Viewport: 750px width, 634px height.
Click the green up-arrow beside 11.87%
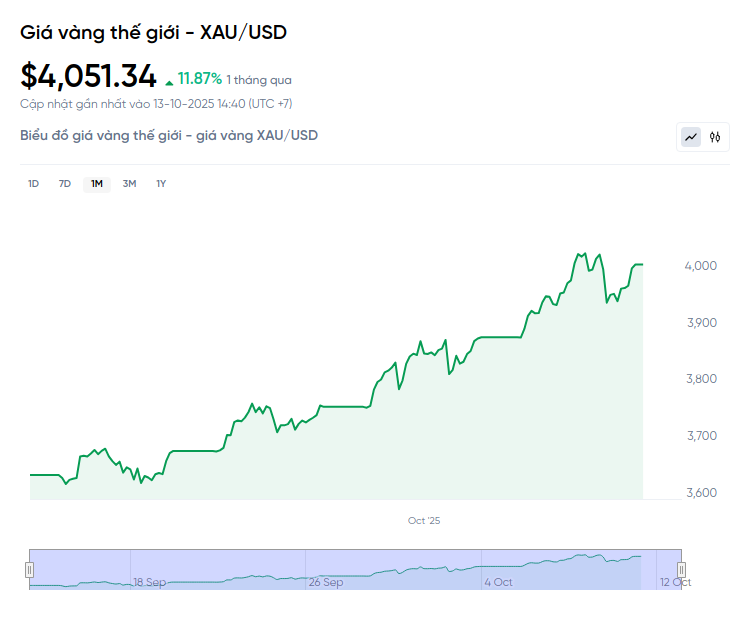169,80
